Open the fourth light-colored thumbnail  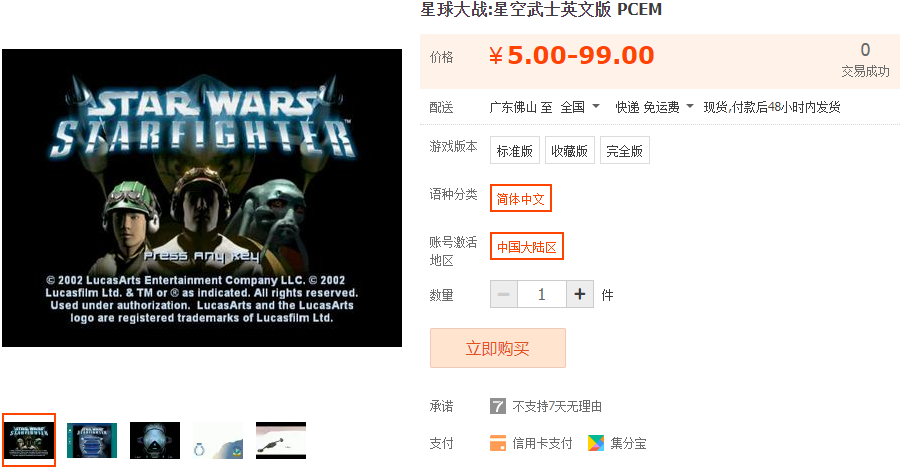coord(218,440)
